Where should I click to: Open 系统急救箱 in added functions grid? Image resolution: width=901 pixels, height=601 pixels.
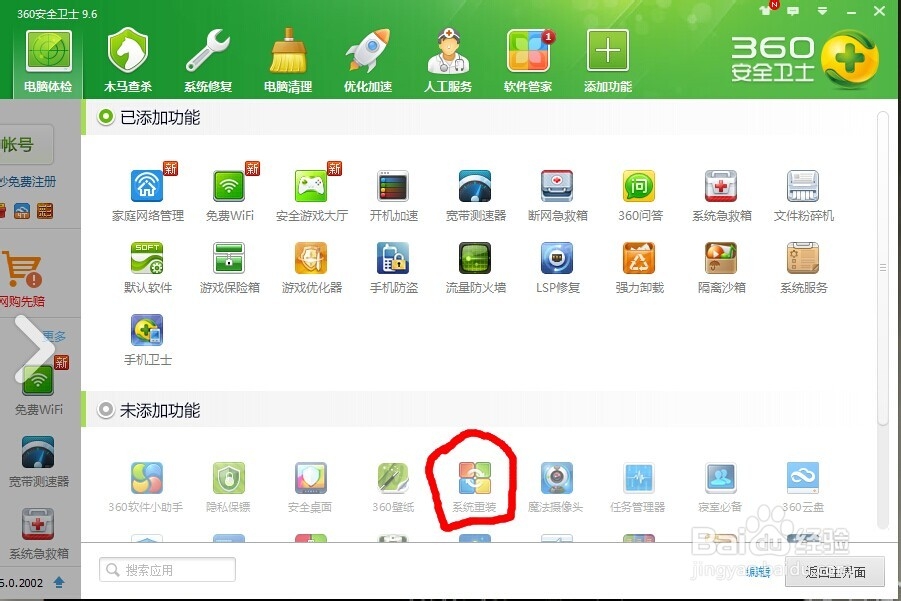722,195
